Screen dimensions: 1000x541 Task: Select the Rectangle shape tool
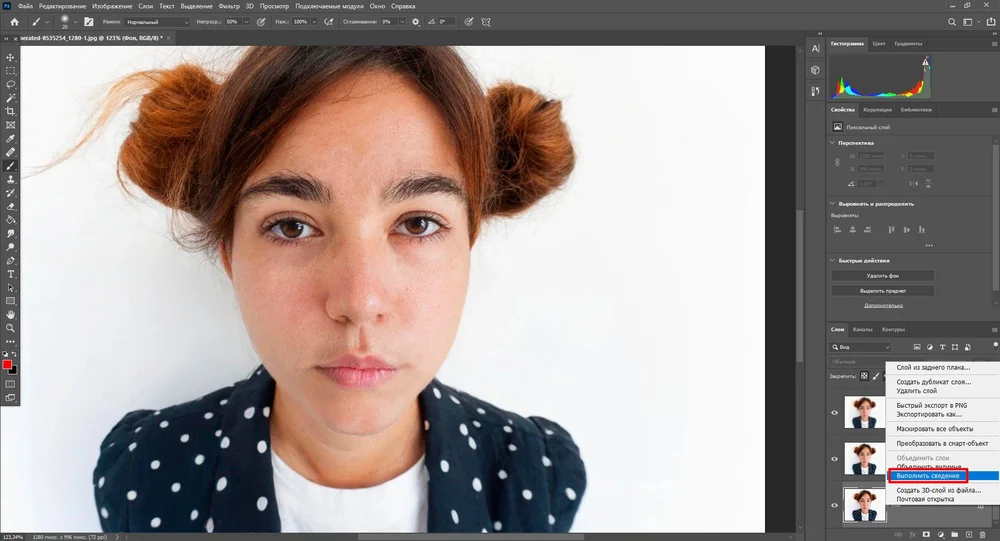coord(10,301)
